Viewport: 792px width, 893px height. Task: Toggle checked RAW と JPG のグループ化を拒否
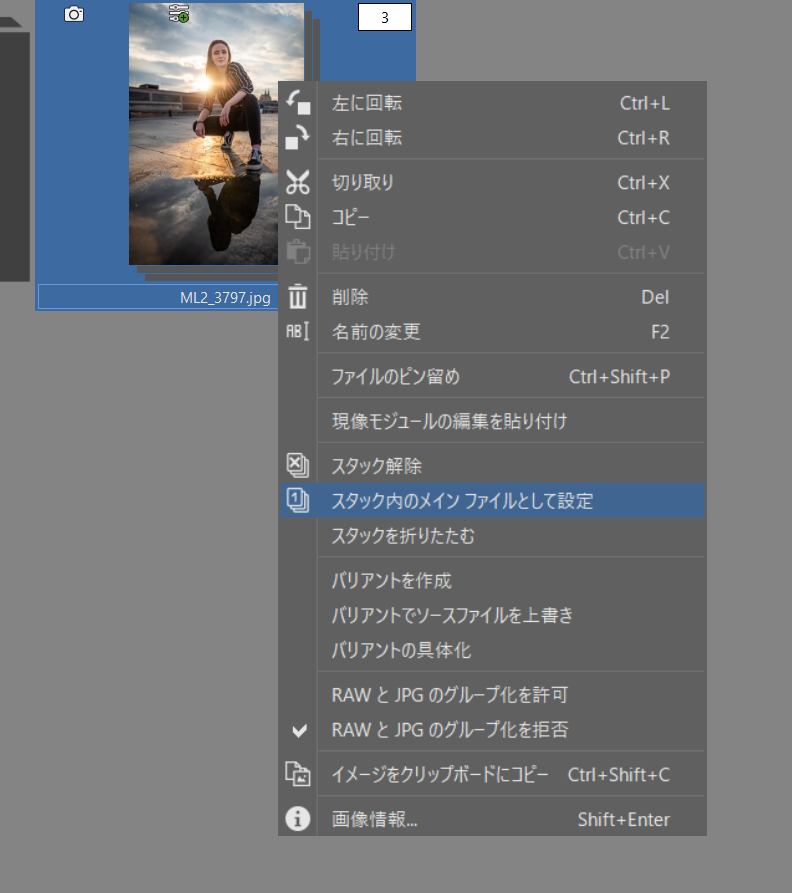click(x=493, y=730)
